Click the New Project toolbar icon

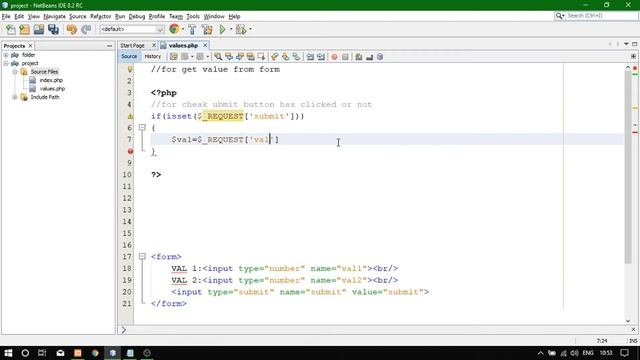(x=24, y=29)
